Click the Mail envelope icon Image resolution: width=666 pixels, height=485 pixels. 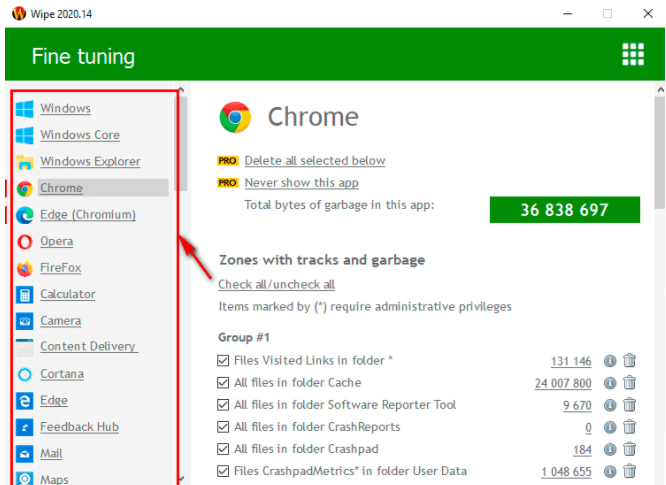click(x=25, y=454)
